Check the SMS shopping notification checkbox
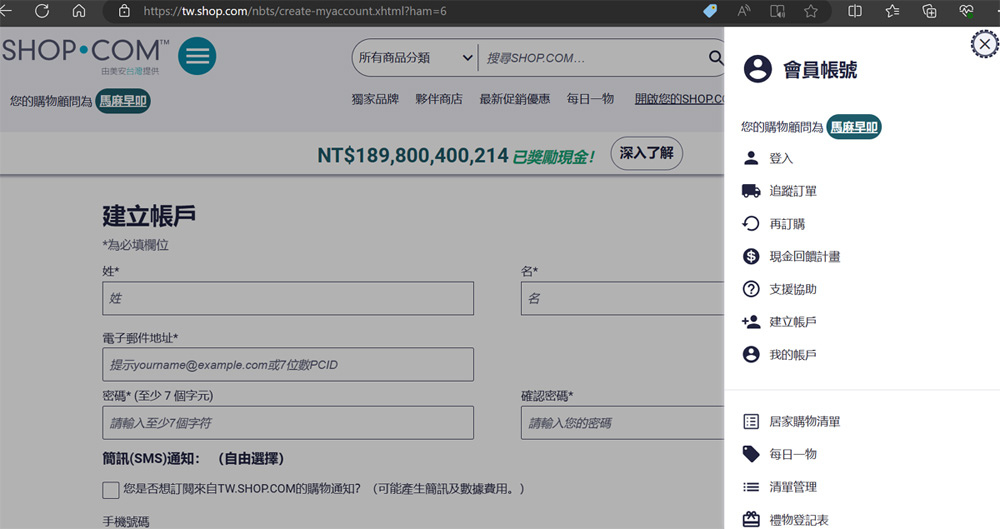This screenshot has width=1000, height=529. 110,489
